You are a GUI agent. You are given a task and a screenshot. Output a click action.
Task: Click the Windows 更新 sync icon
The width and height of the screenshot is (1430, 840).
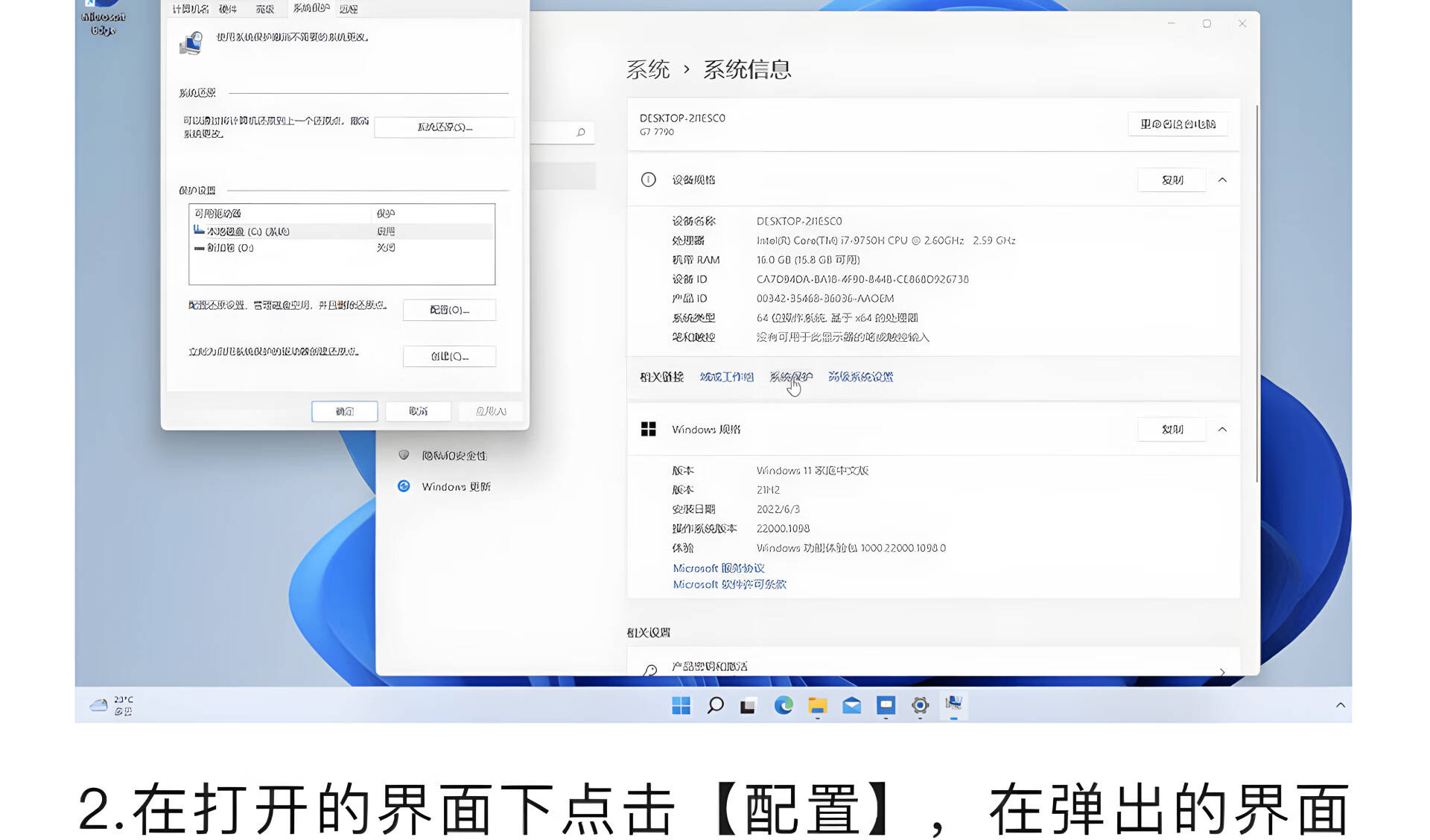404,486
